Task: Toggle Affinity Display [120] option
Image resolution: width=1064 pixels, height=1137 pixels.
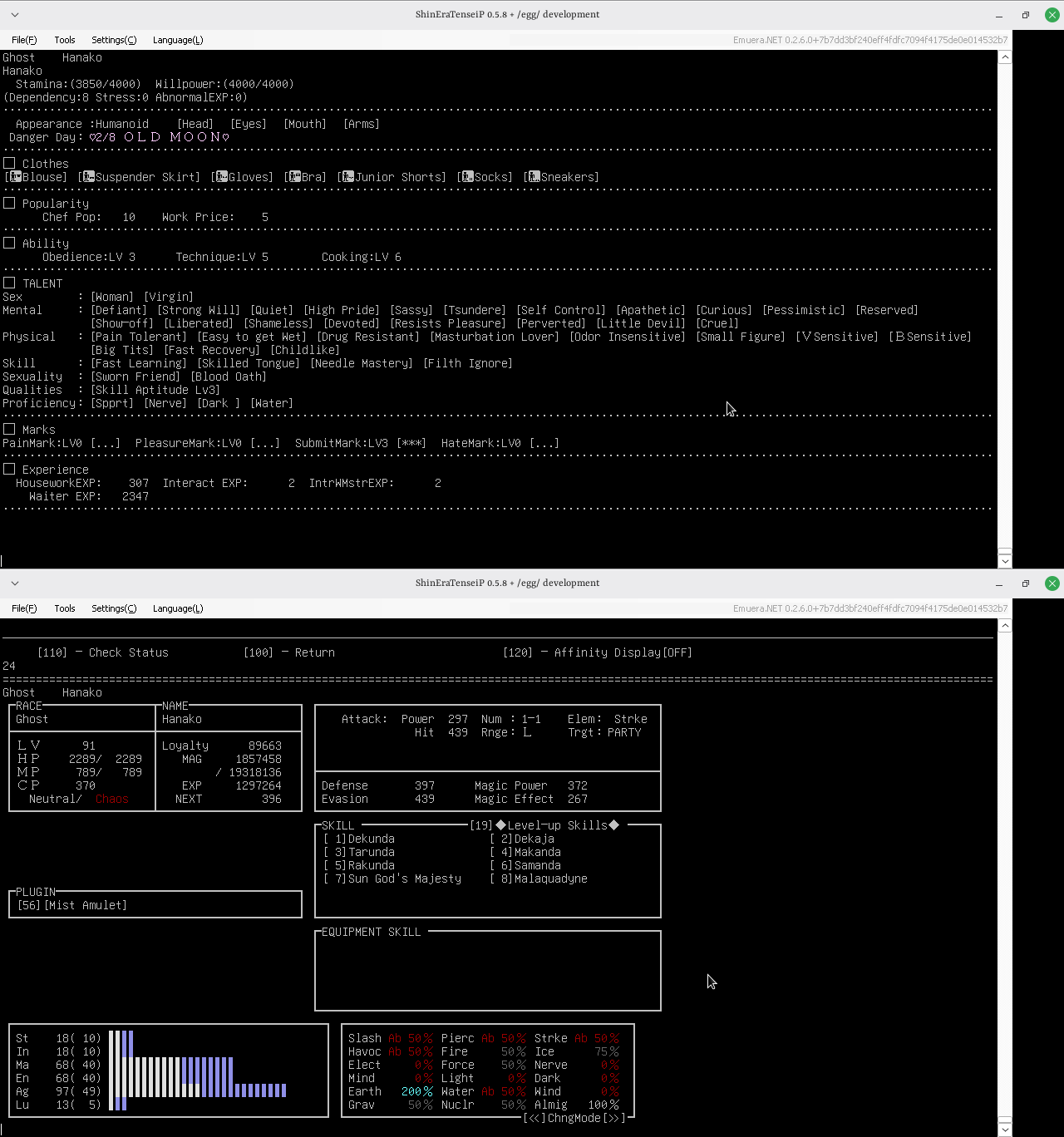Action: point(598,652)
